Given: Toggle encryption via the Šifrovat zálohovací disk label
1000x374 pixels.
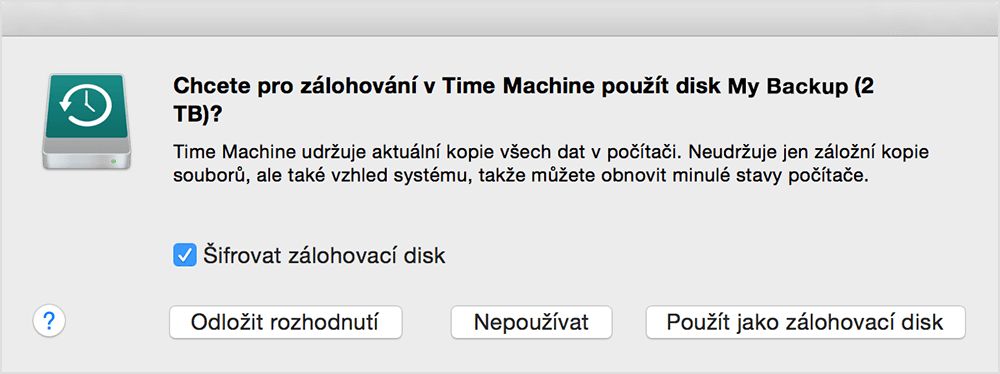Looking at the screenshot, I should (x=324, y=256).
